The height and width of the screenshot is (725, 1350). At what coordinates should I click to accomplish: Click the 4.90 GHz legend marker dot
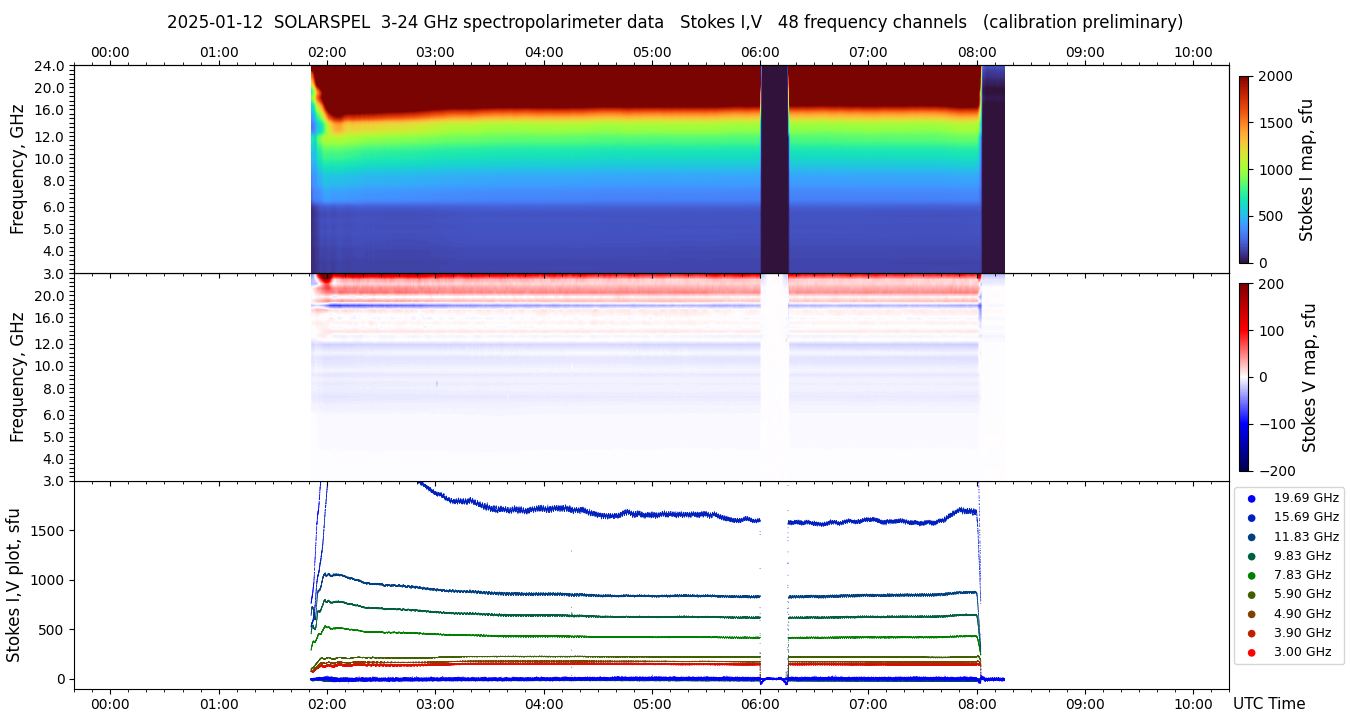pyautogui.click(x=1251, y=614)
